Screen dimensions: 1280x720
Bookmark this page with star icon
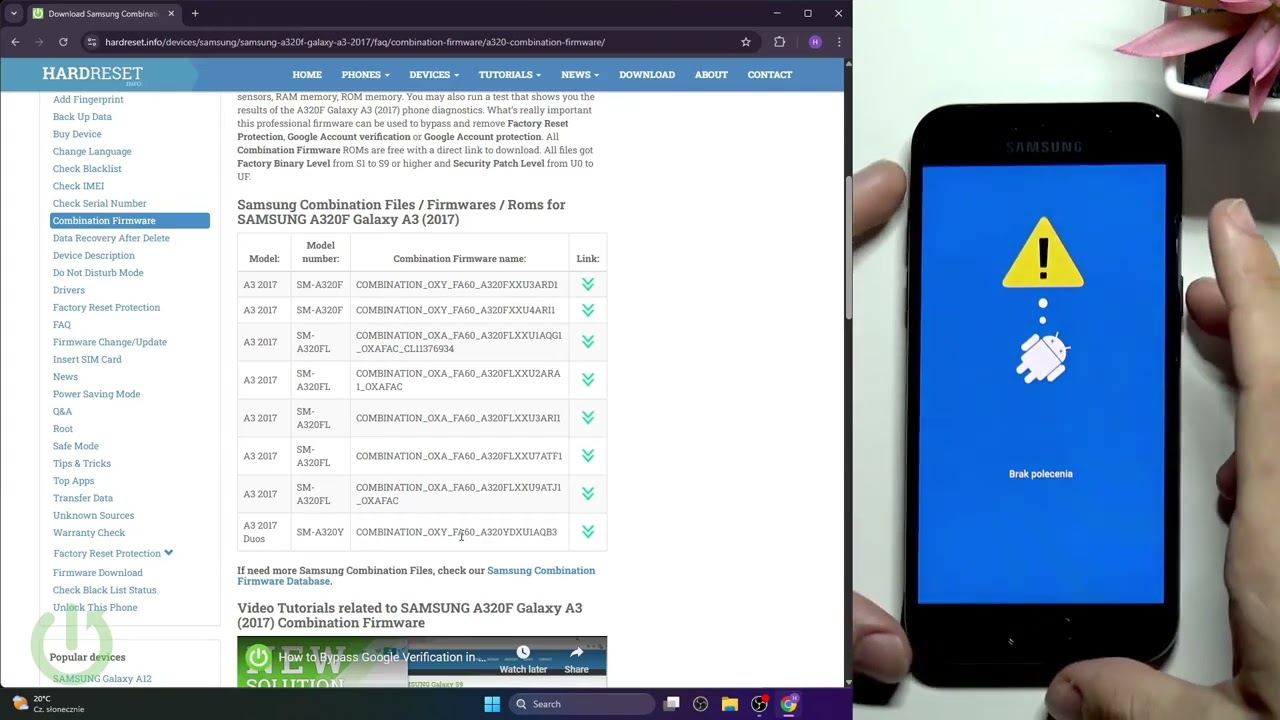746,42
